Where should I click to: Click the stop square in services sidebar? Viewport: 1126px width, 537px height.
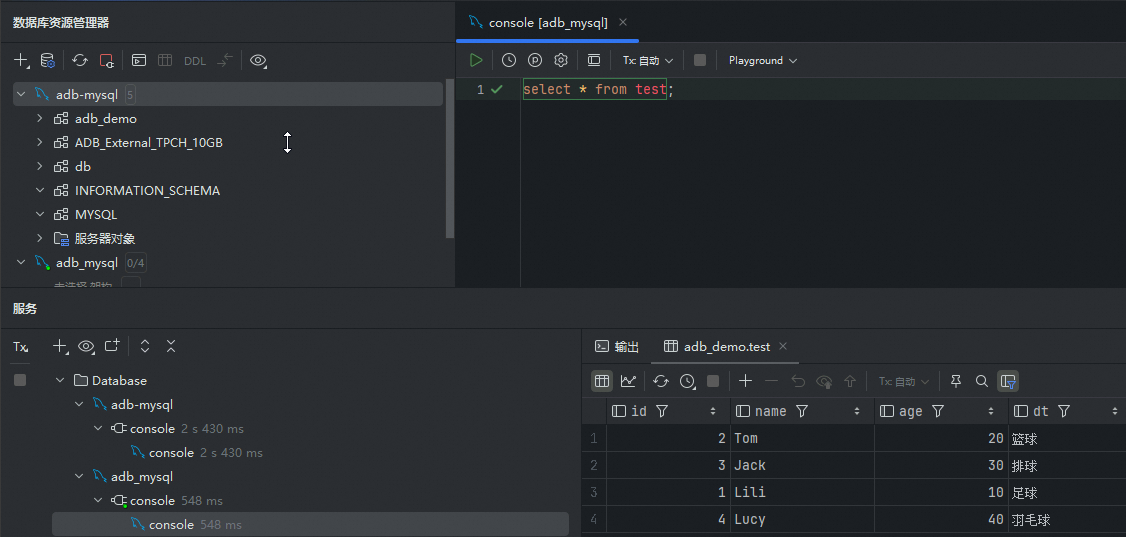(x=20, y=380)
